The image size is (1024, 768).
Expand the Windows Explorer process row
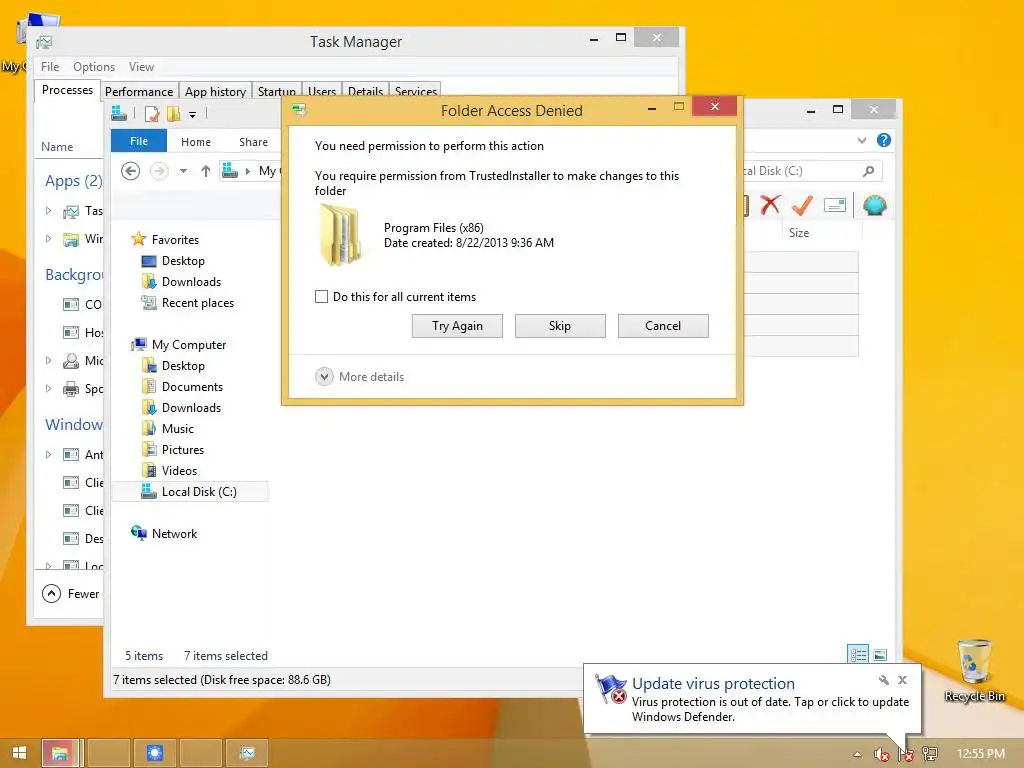[48, 238]
